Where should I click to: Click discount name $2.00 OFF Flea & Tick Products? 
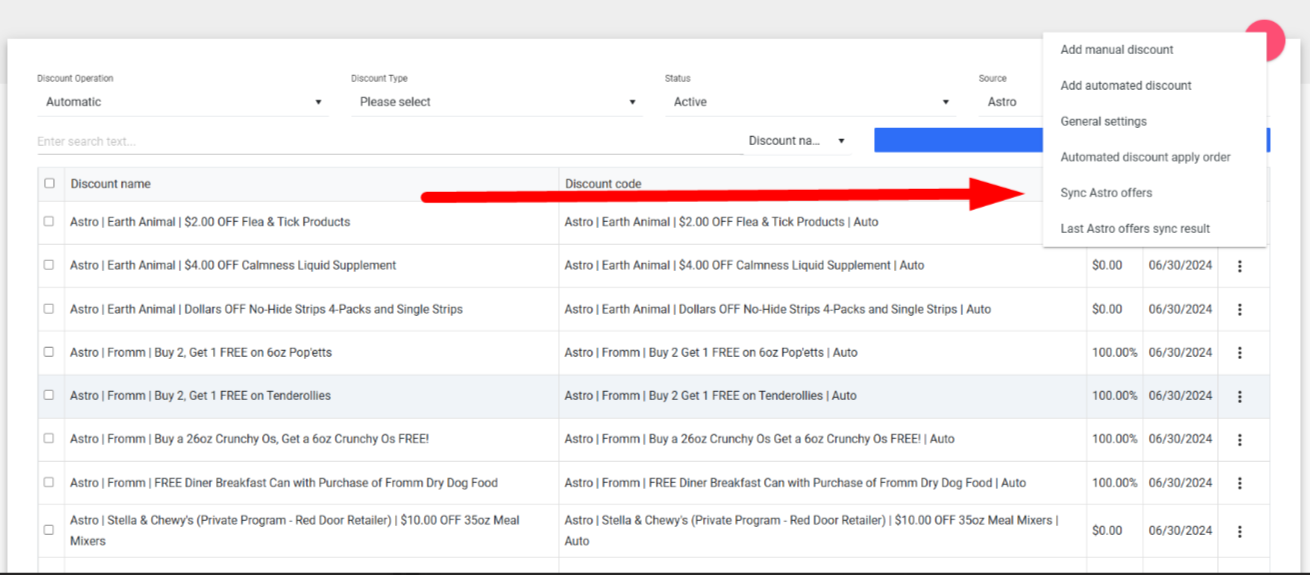210,222
